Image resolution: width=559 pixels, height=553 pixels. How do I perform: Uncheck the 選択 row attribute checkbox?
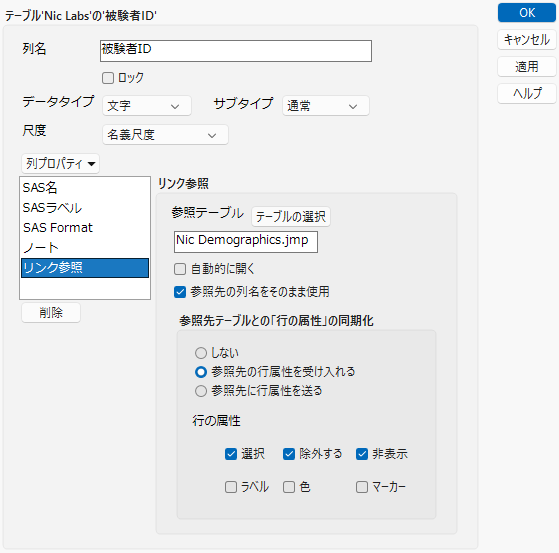(x=231, y=454)
